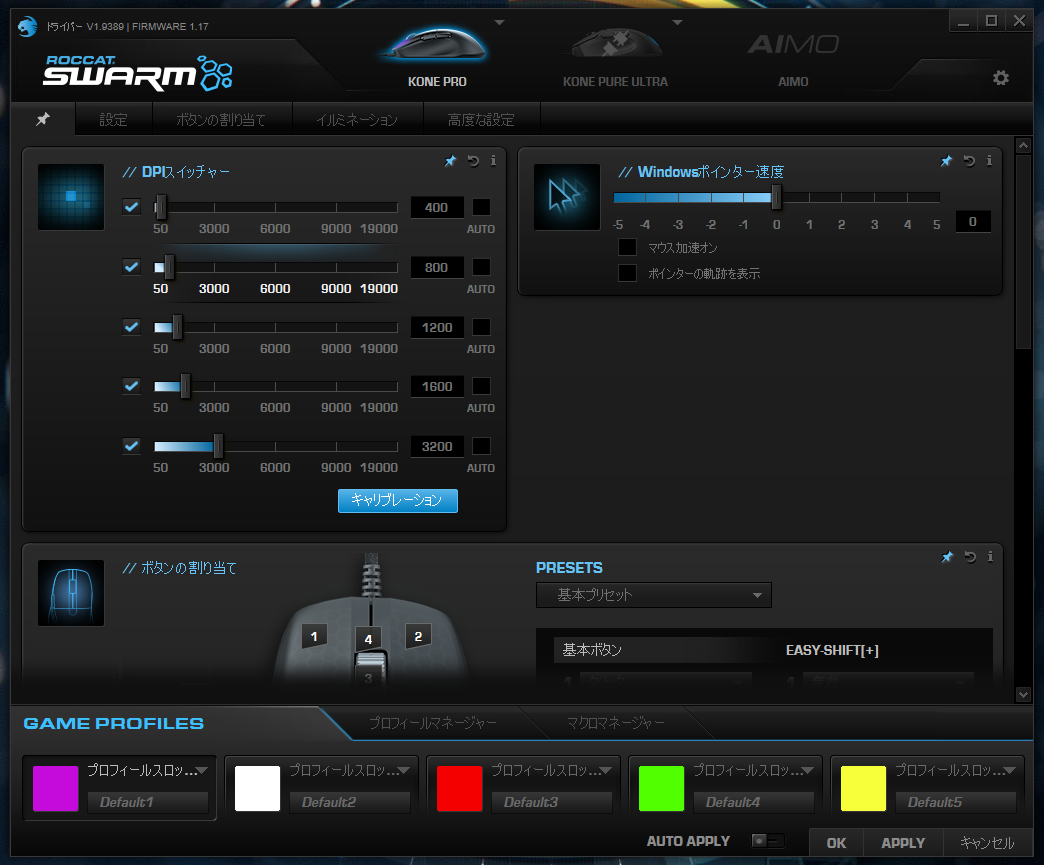Click the green Default4 color swatch
This screenshot has height=865, width=1044.
[661, 788]
